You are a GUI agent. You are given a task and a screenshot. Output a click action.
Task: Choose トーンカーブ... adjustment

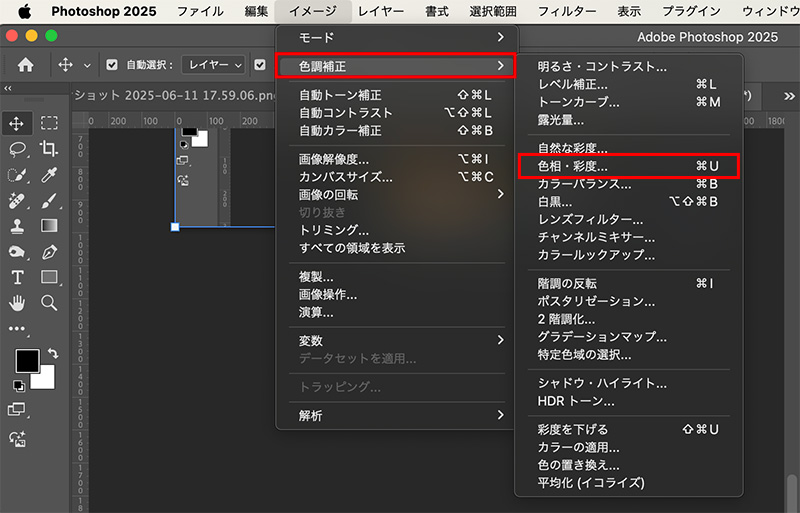(x=629, y=102)
